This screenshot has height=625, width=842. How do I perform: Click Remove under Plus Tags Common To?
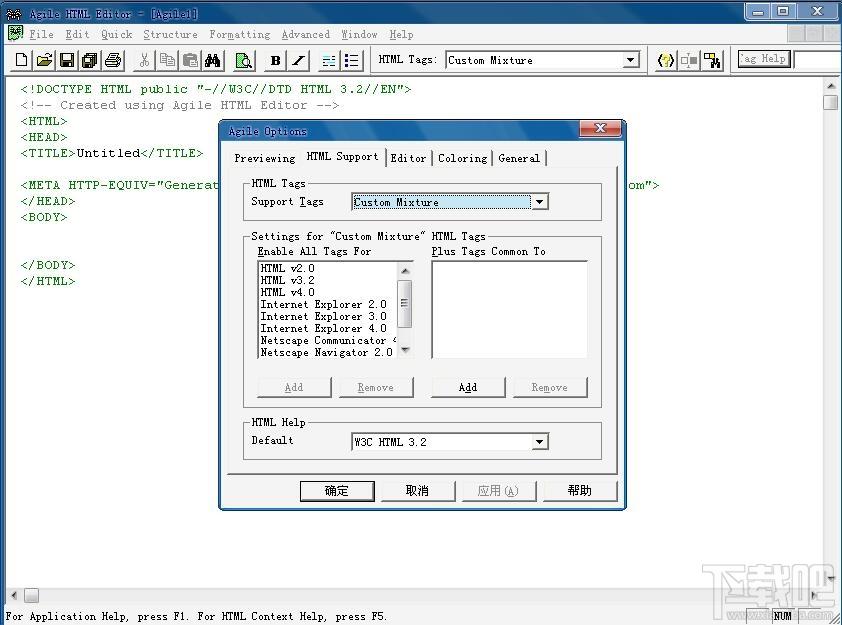[549, 387]
